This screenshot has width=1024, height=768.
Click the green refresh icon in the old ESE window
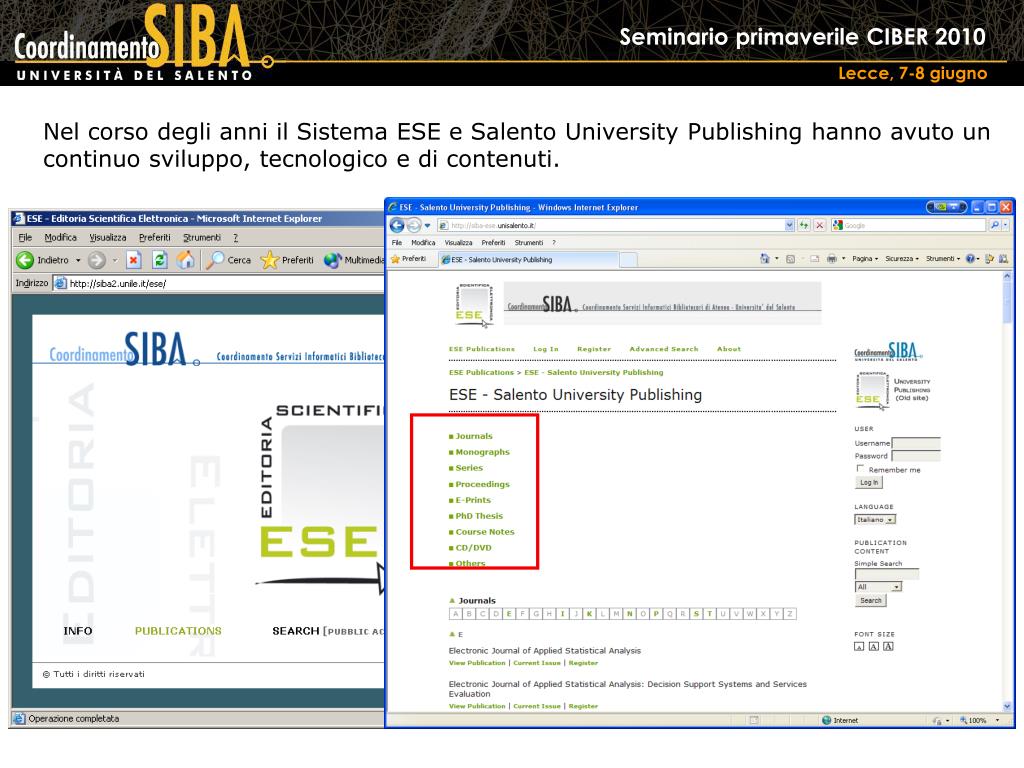[159, 260]
